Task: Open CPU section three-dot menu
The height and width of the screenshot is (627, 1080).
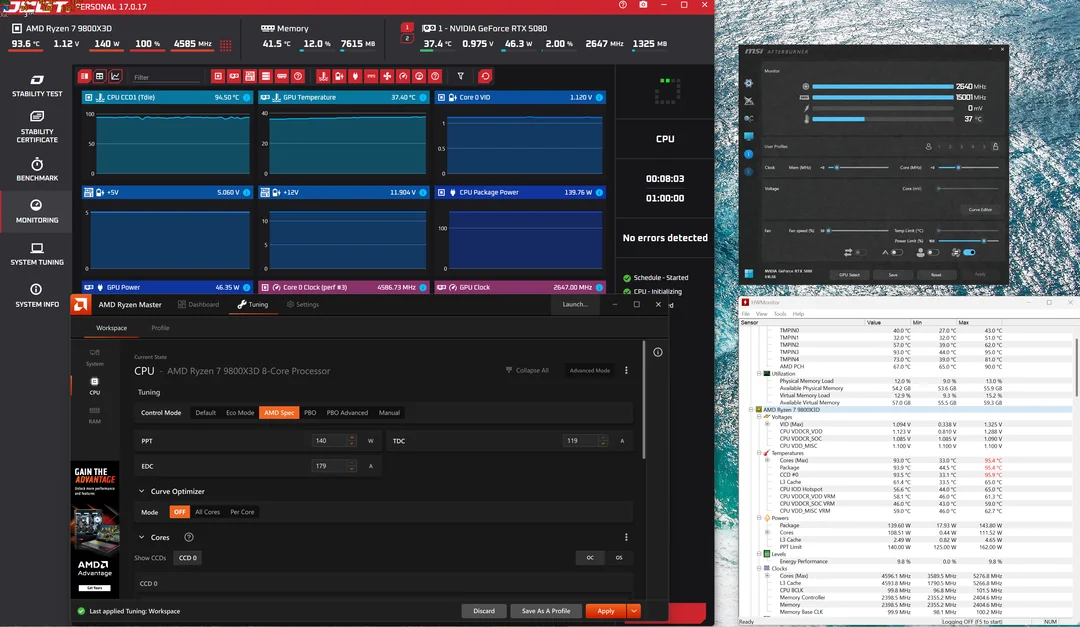Action: (x=626, y=371)
